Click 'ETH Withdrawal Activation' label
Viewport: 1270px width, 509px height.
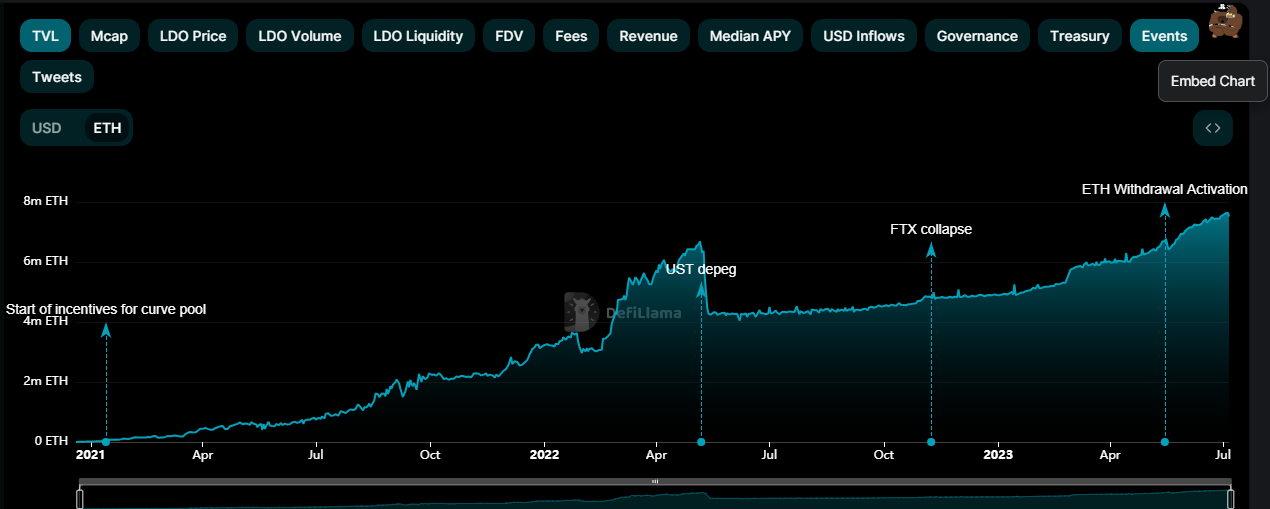(x=1165, y=189)
